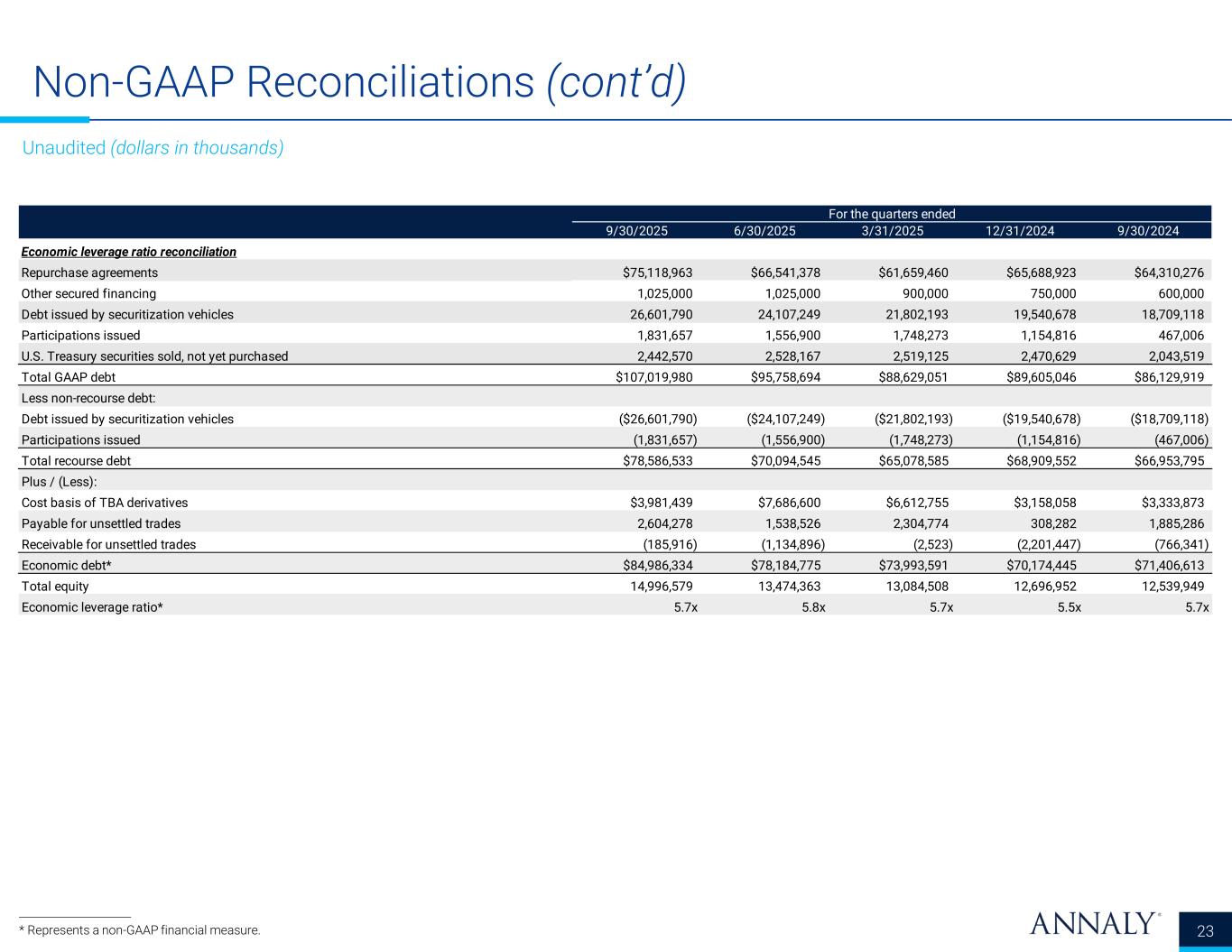Click the page number 23 badge
The image size is (1232, 952).
pyautogui.click(x=1205, y=930)
